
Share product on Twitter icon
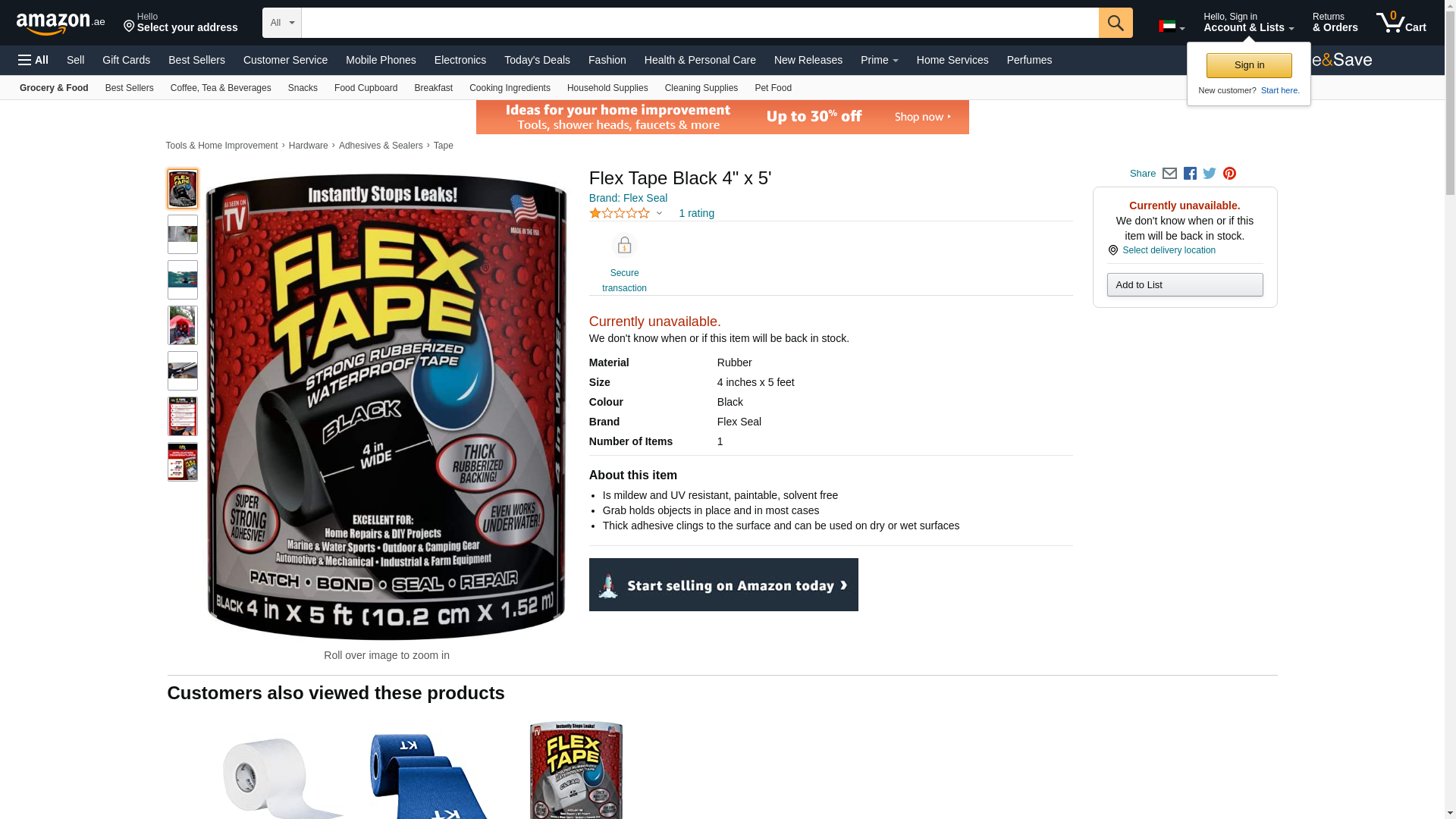[1210, 174]
